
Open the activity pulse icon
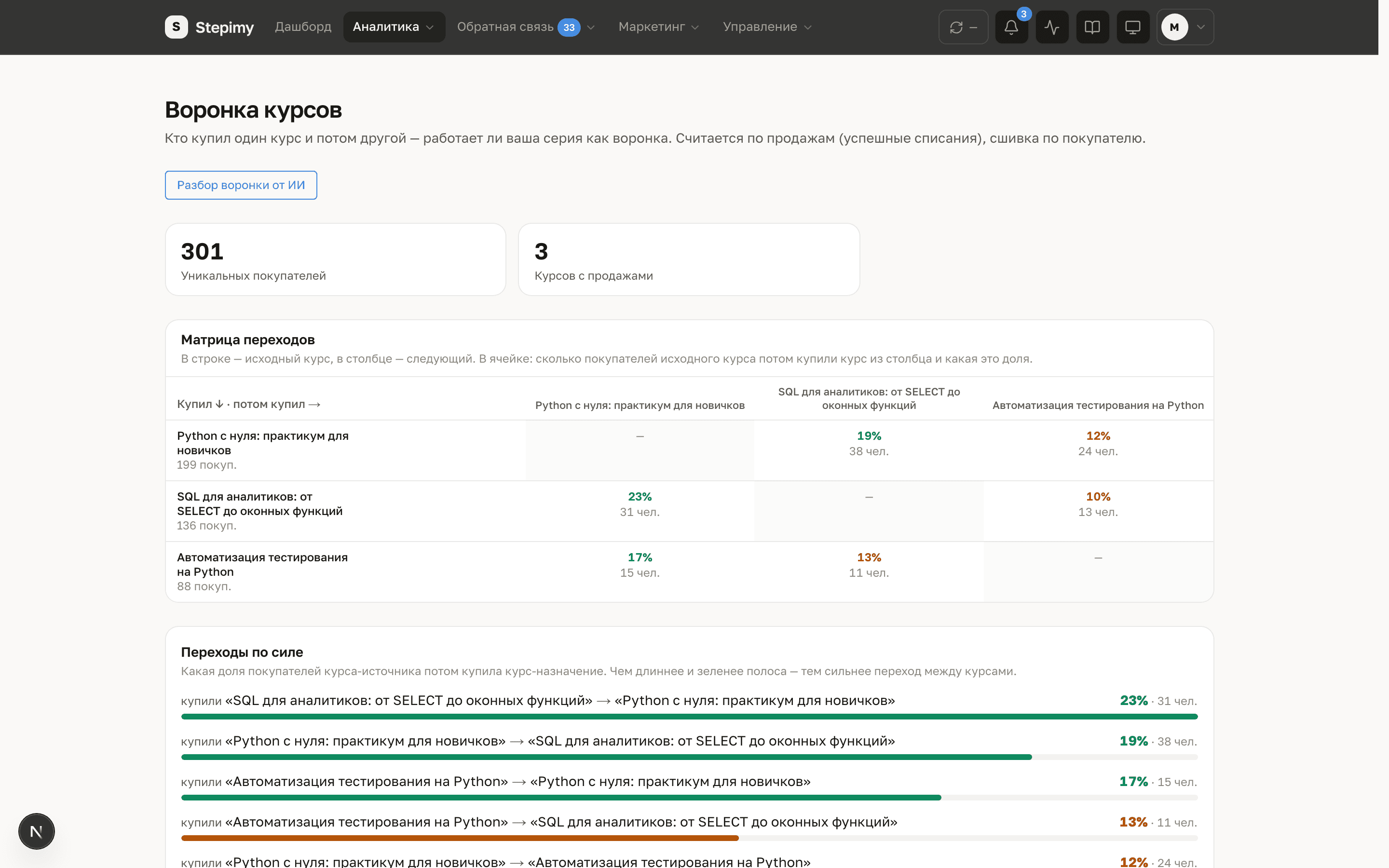[1051, 27]
